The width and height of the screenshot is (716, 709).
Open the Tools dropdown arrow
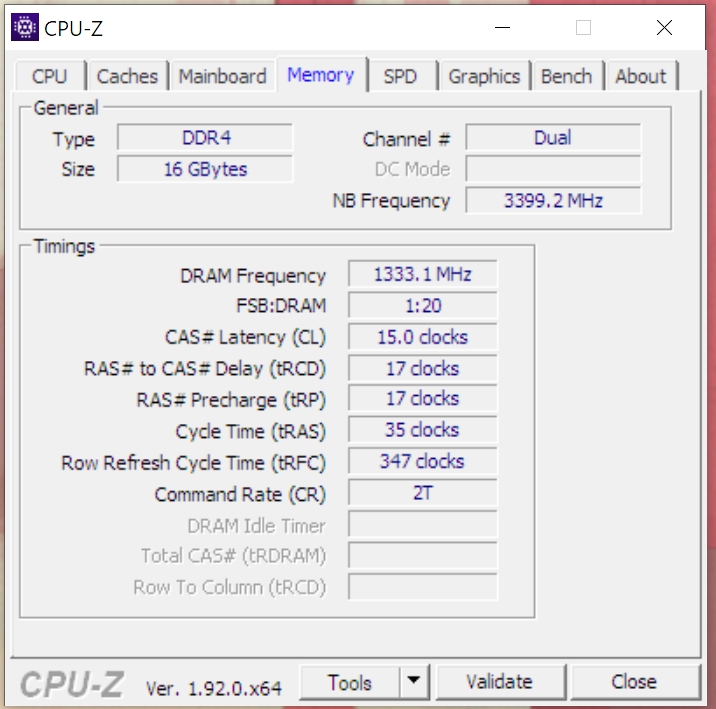414,682
